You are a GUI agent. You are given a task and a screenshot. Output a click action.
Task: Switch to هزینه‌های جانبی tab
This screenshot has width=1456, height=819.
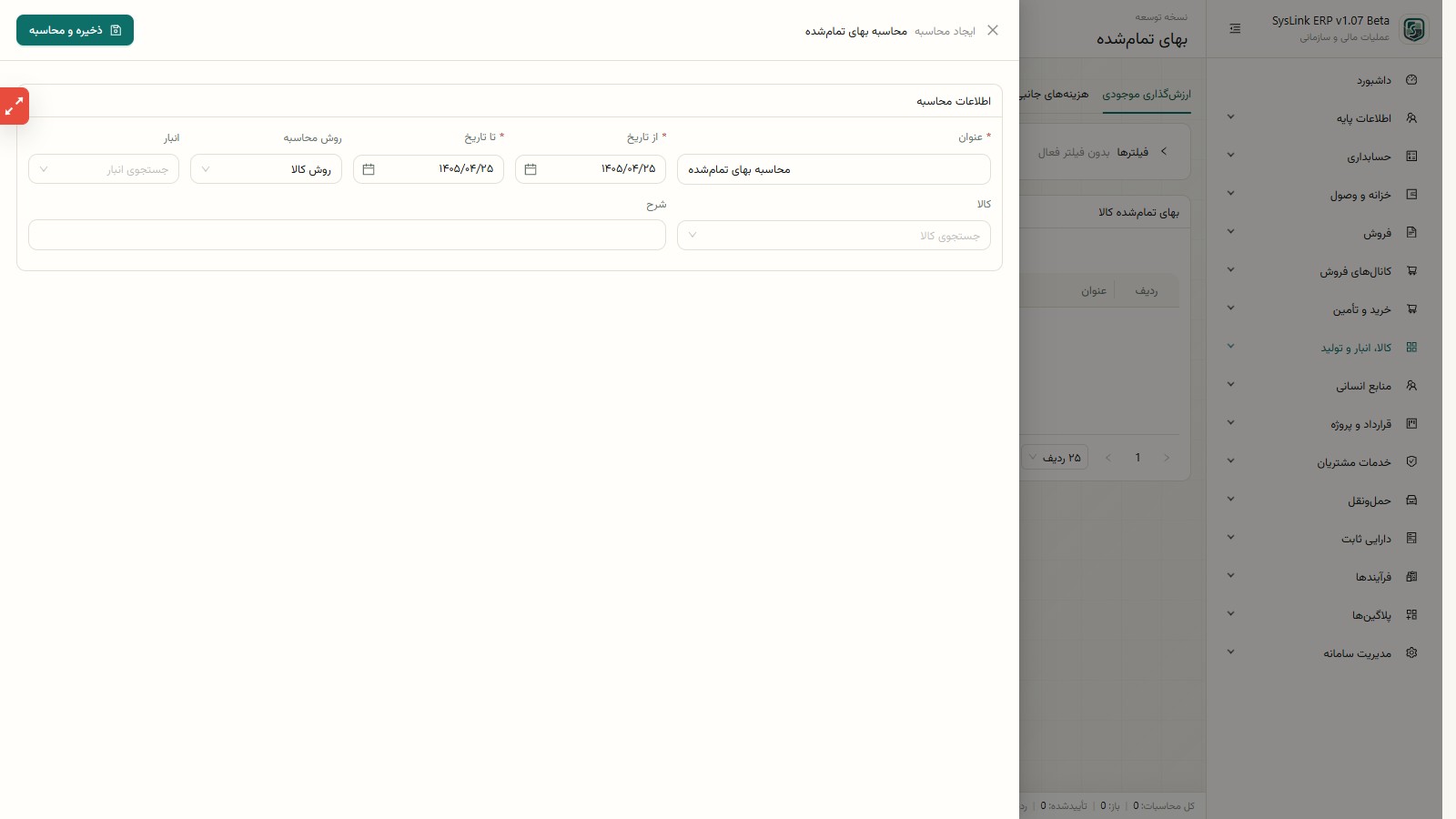(x=1055, y=95)
